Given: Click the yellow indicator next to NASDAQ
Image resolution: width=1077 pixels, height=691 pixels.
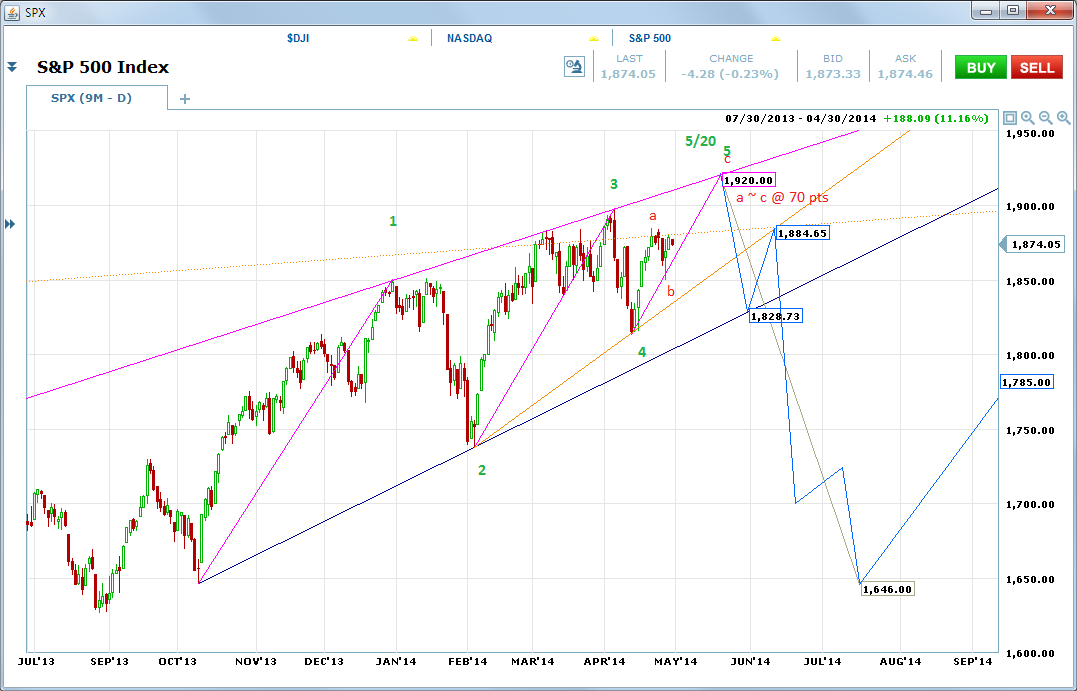Looking at the screenshot, I should (x=594, y=38).
